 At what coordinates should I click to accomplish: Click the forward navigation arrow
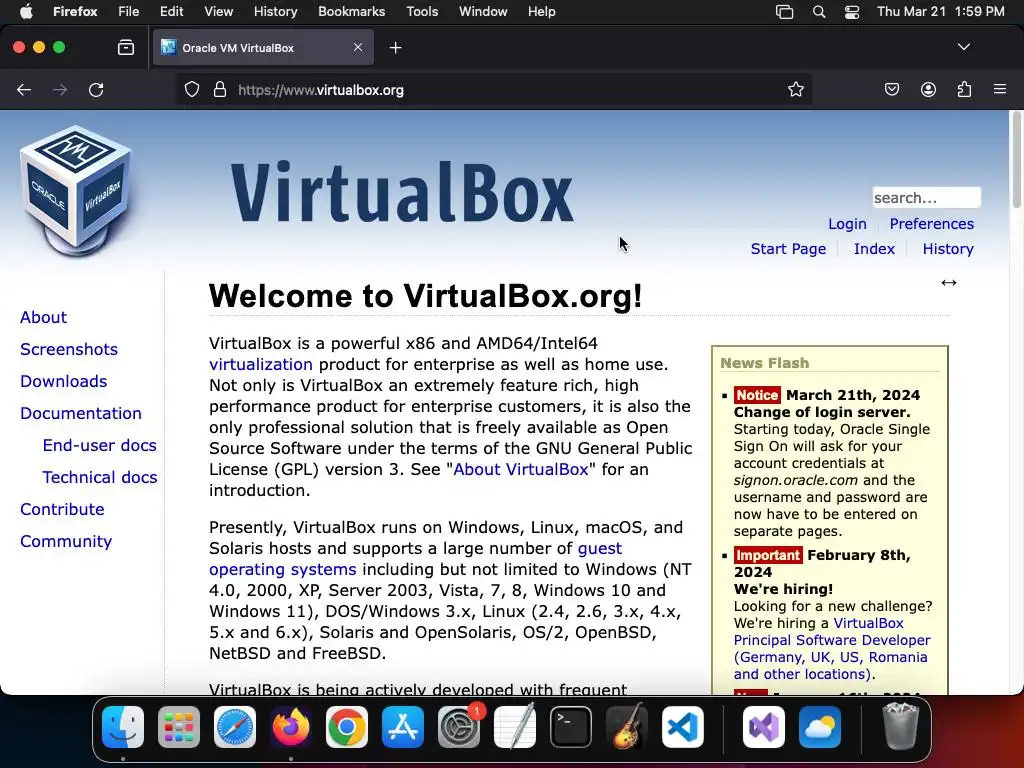(60, 90)
